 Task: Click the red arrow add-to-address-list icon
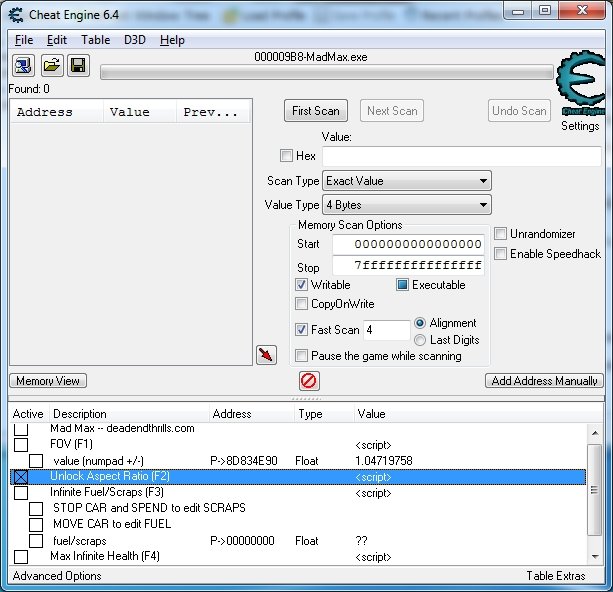click(266, 355)
